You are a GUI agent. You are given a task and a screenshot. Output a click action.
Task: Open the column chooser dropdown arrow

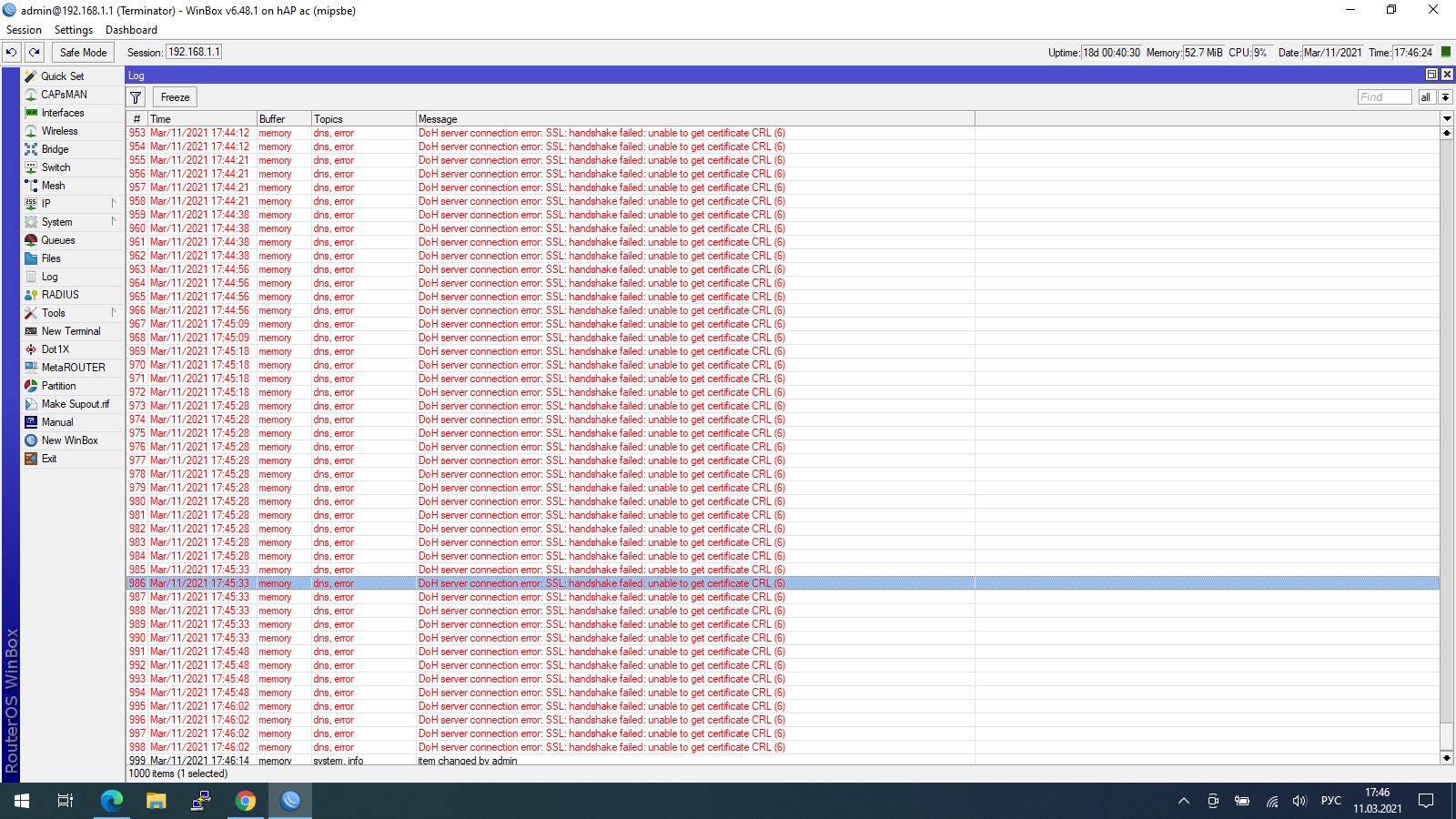point(1447,119)
